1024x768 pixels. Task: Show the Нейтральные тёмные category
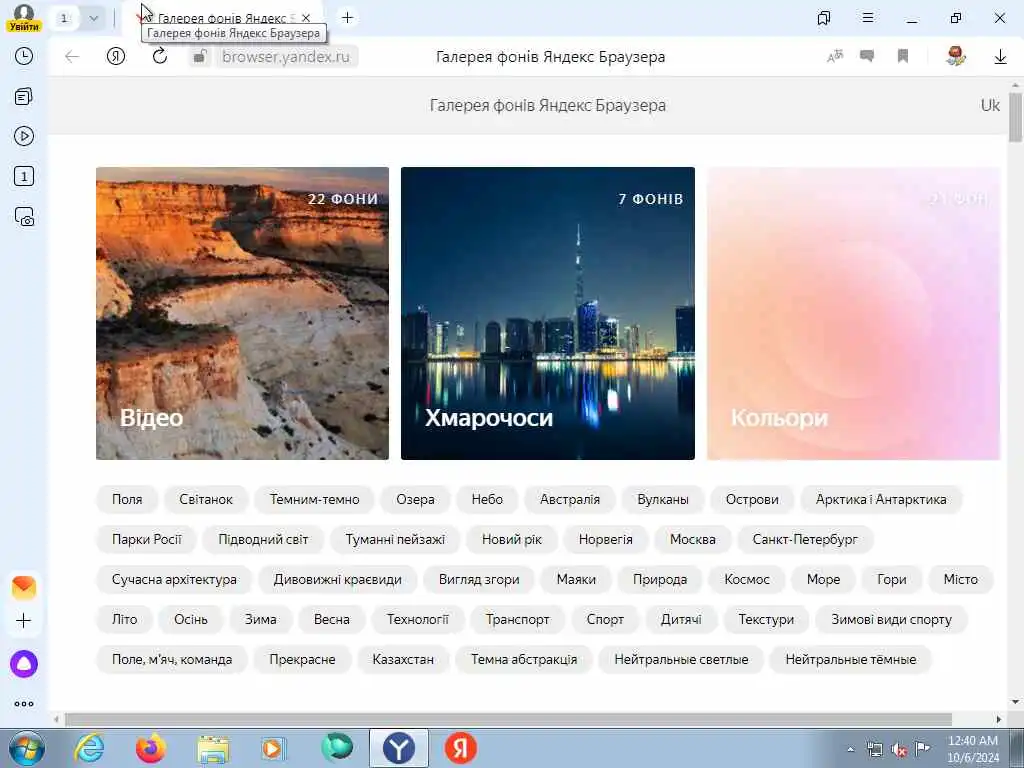(851, 660)
